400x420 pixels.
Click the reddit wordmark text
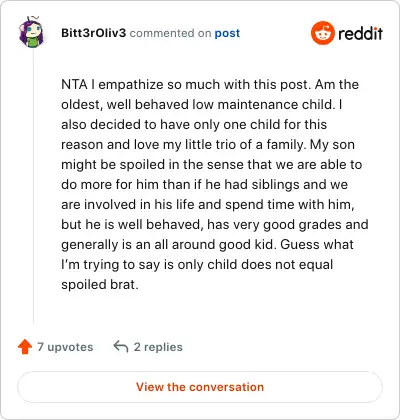tap(360, 33)
